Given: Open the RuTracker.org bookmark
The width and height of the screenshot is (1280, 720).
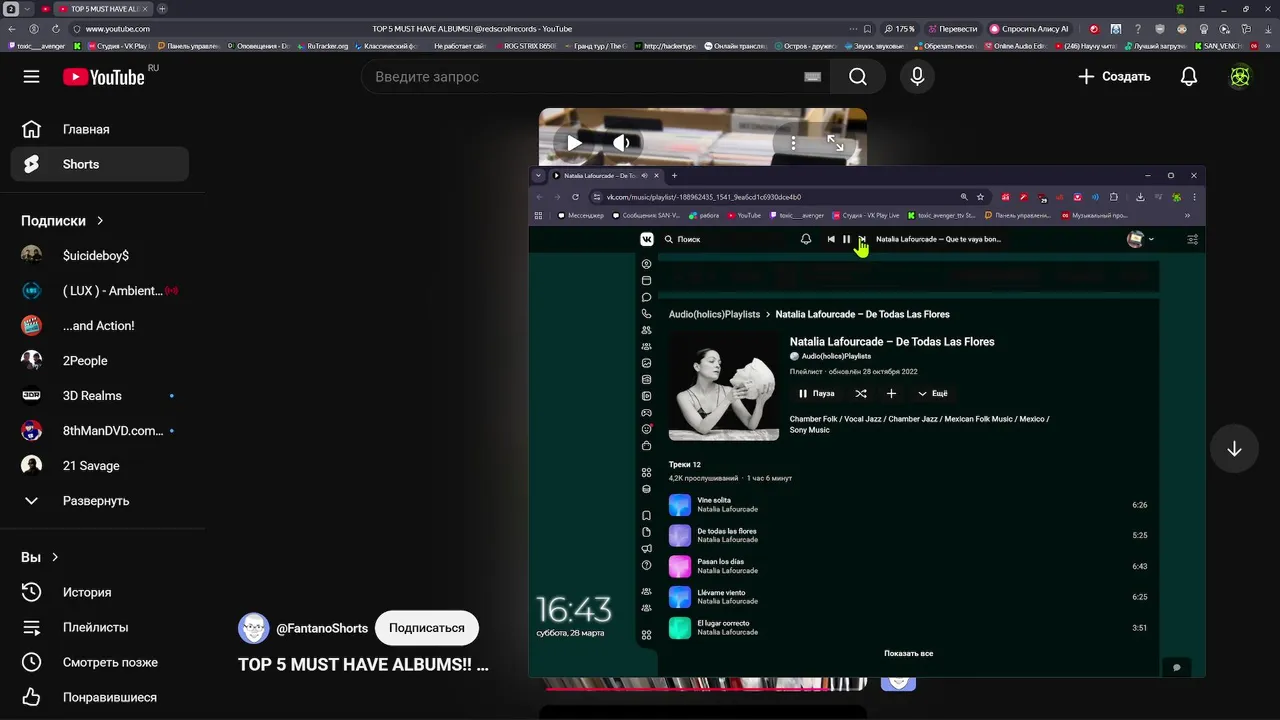Looking at the screenshot, I should (x=322, y=46).
